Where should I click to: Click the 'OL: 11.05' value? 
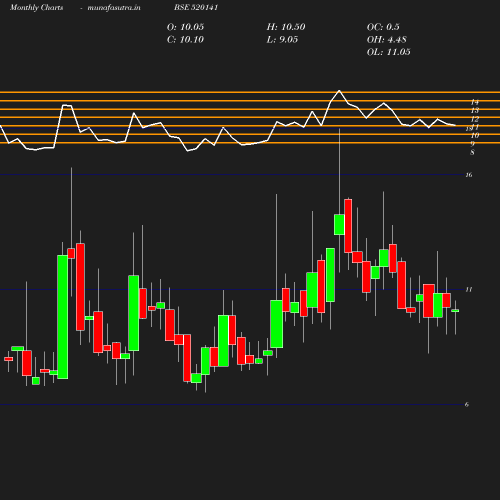coord(389,52)
